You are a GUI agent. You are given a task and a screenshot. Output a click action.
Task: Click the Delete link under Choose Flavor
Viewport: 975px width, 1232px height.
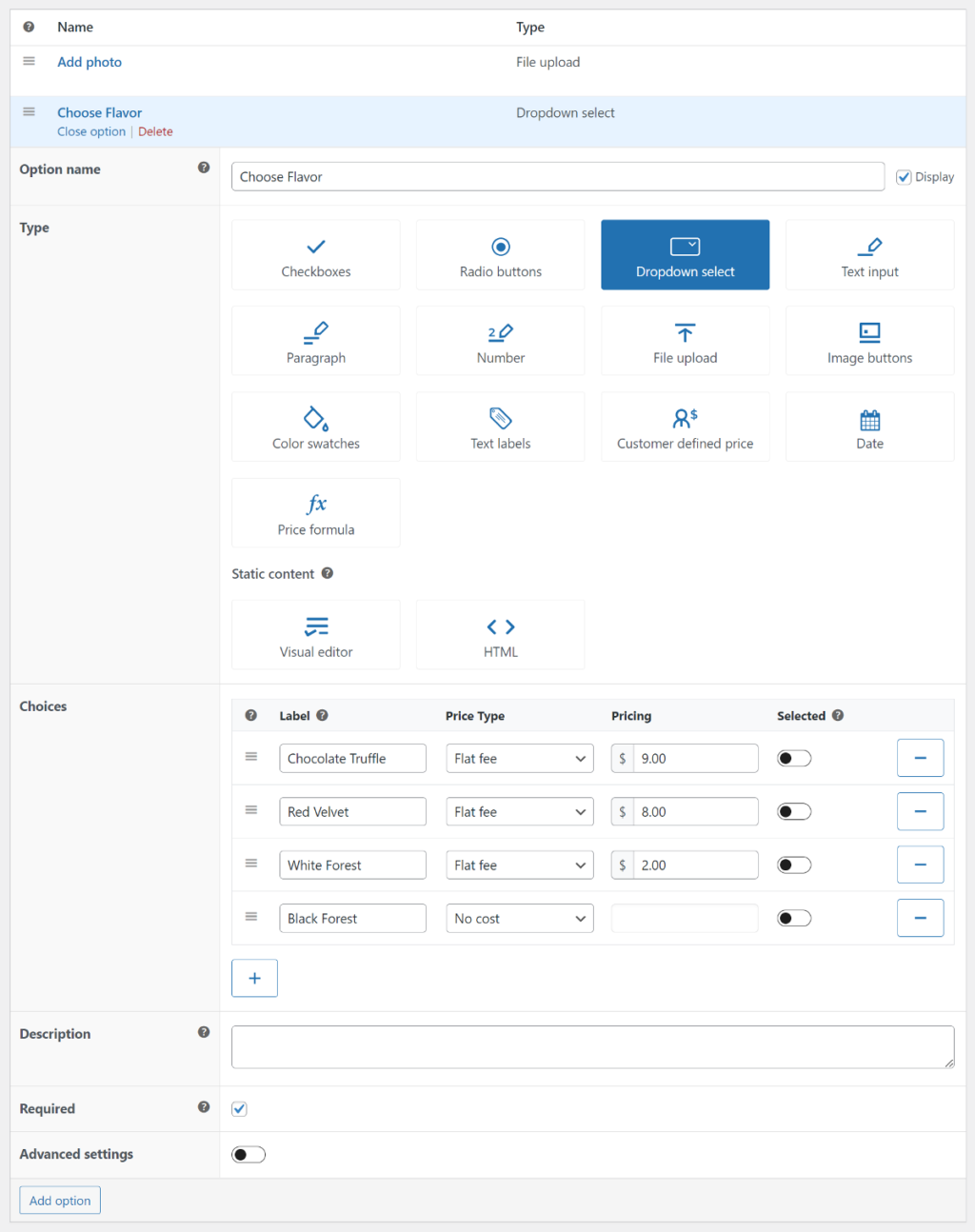click(155, 132)
